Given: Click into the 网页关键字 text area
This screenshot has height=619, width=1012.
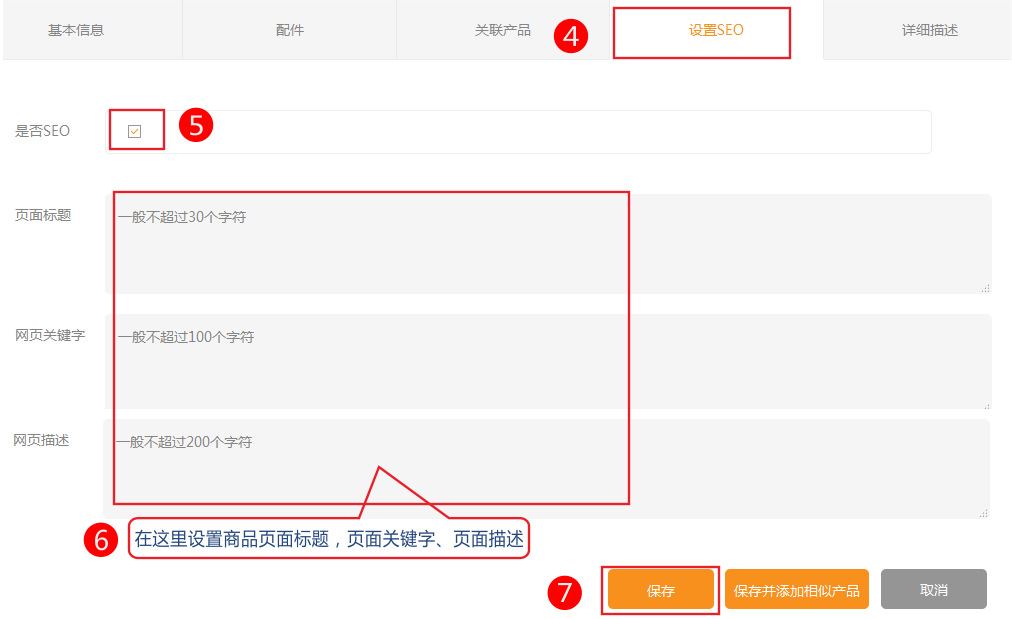Looking at the screenshot, I should (x=548, y=361).
